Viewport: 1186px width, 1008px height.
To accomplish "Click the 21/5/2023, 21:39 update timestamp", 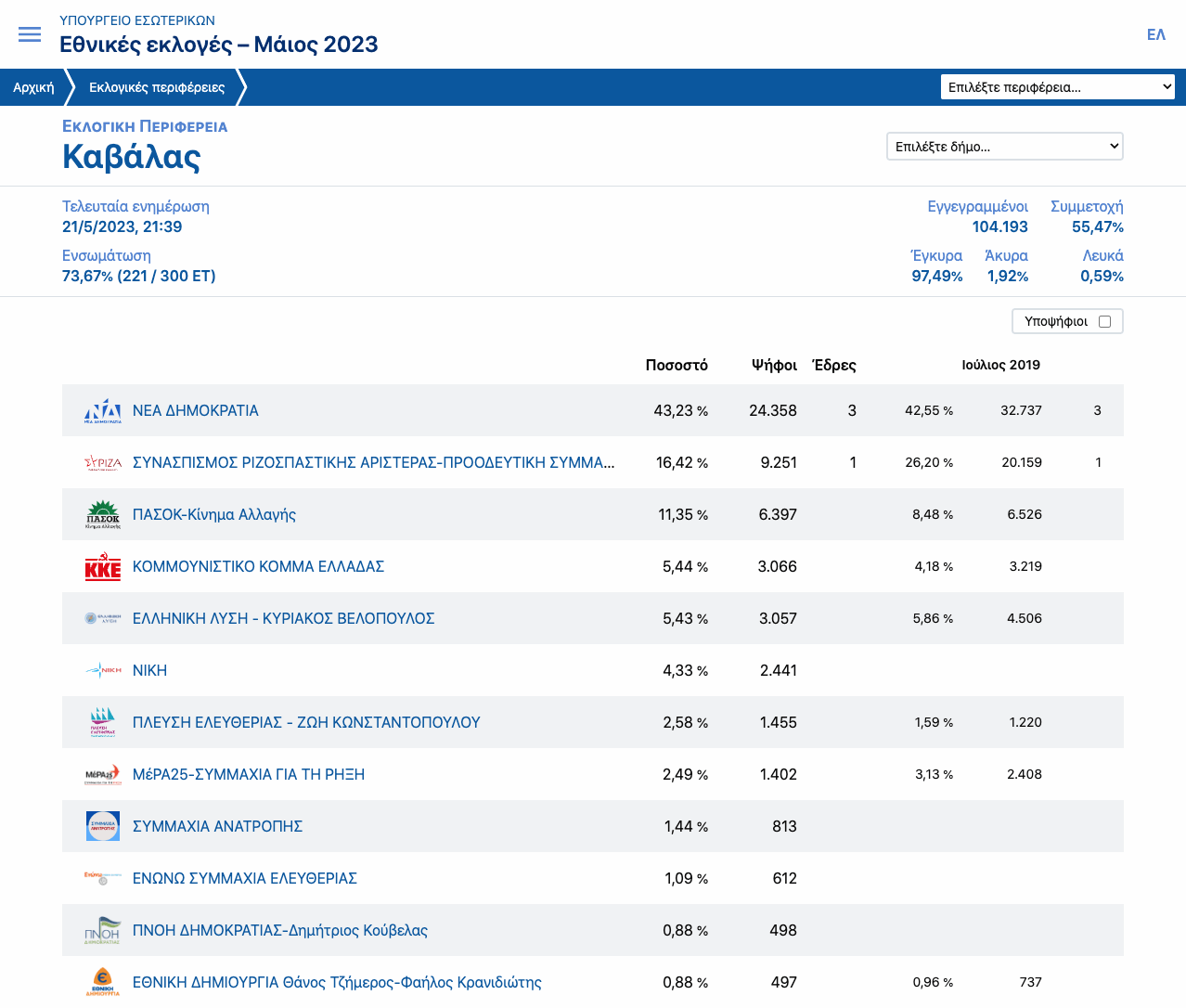I will tap(122, 226).
